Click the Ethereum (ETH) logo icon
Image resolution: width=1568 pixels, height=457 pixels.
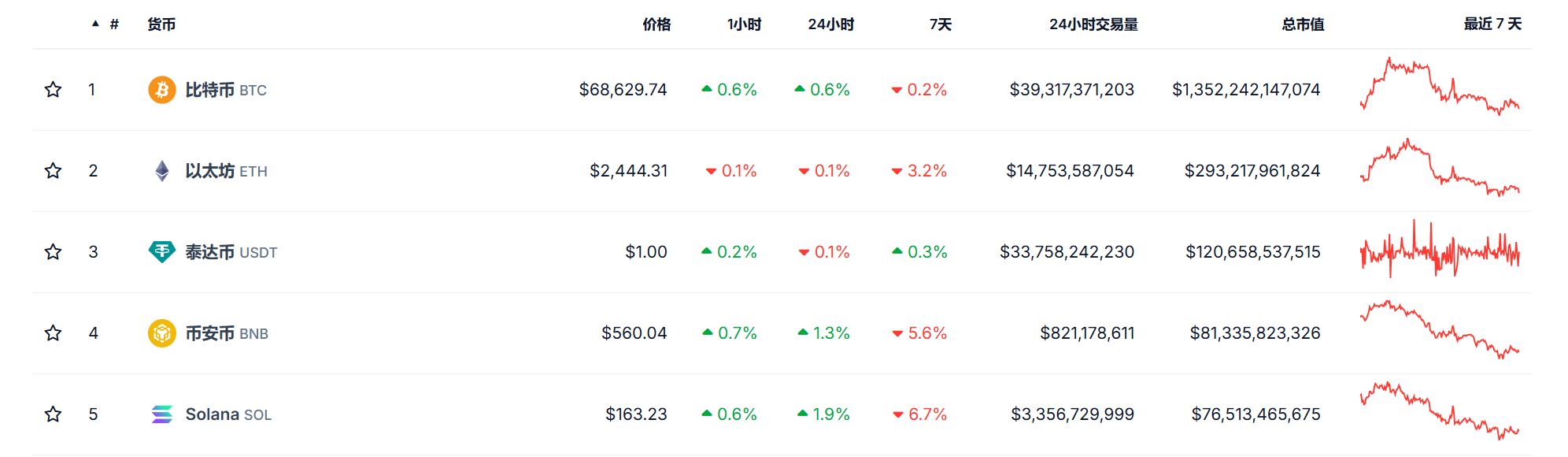coord(162,171)
